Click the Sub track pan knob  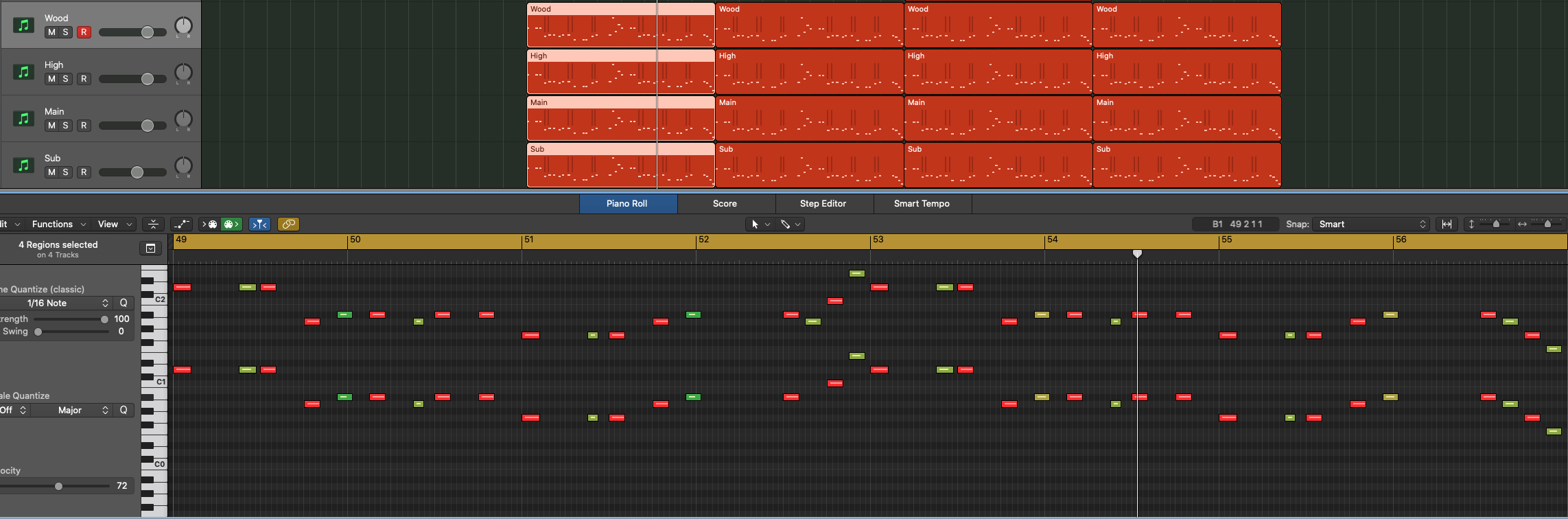point(183,166)
